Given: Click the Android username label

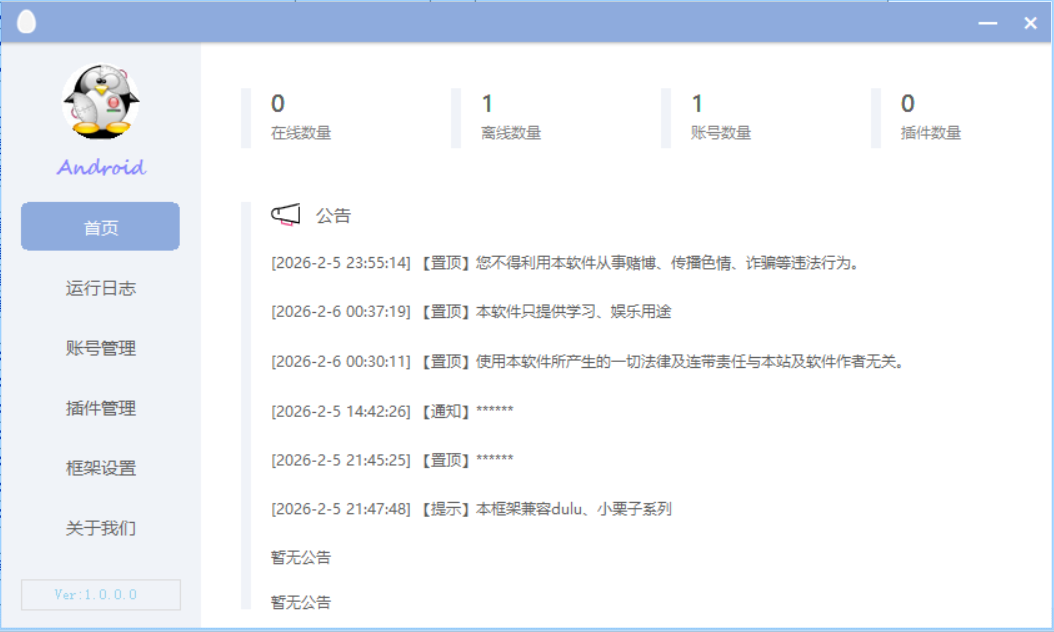Looking at the screenshot, I should click(x=101, y=167).
